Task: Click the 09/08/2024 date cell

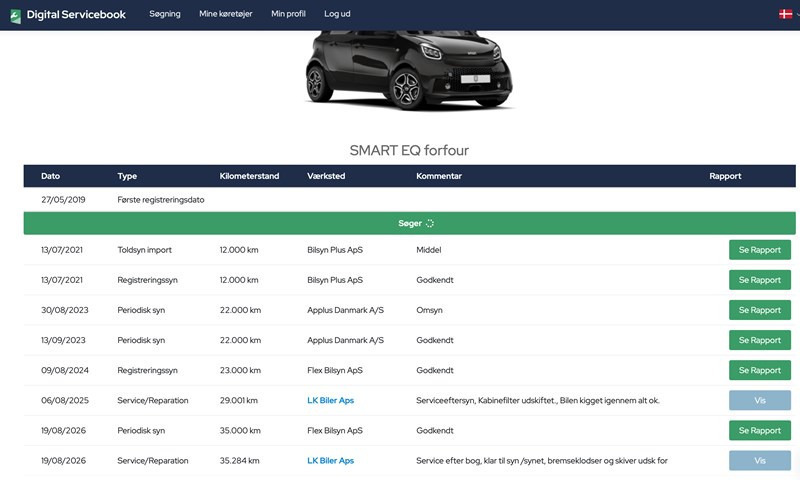Action: [x=65, y=370]
